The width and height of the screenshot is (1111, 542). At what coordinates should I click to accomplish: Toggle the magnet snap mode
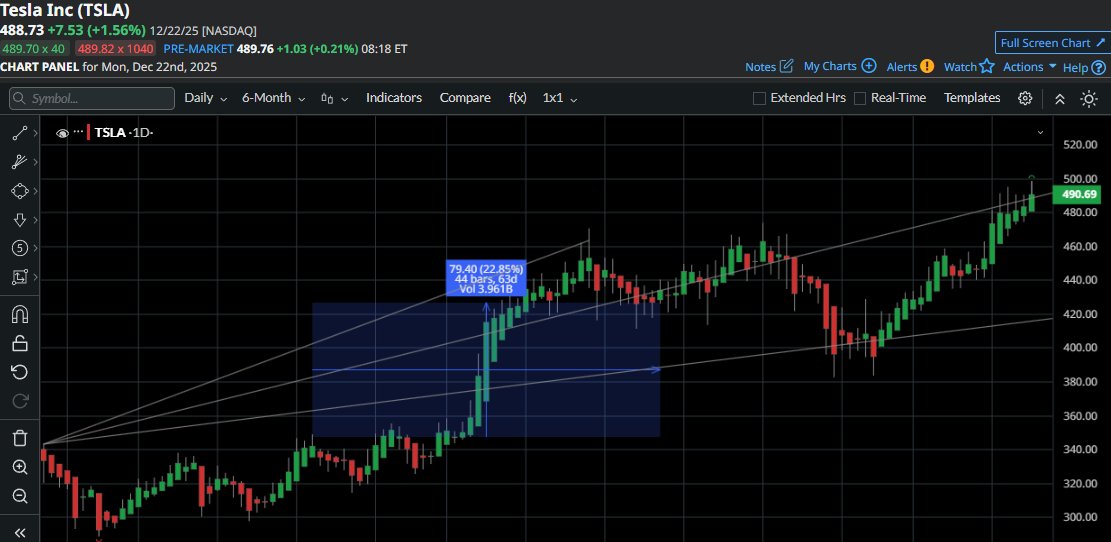coord(20,315)
